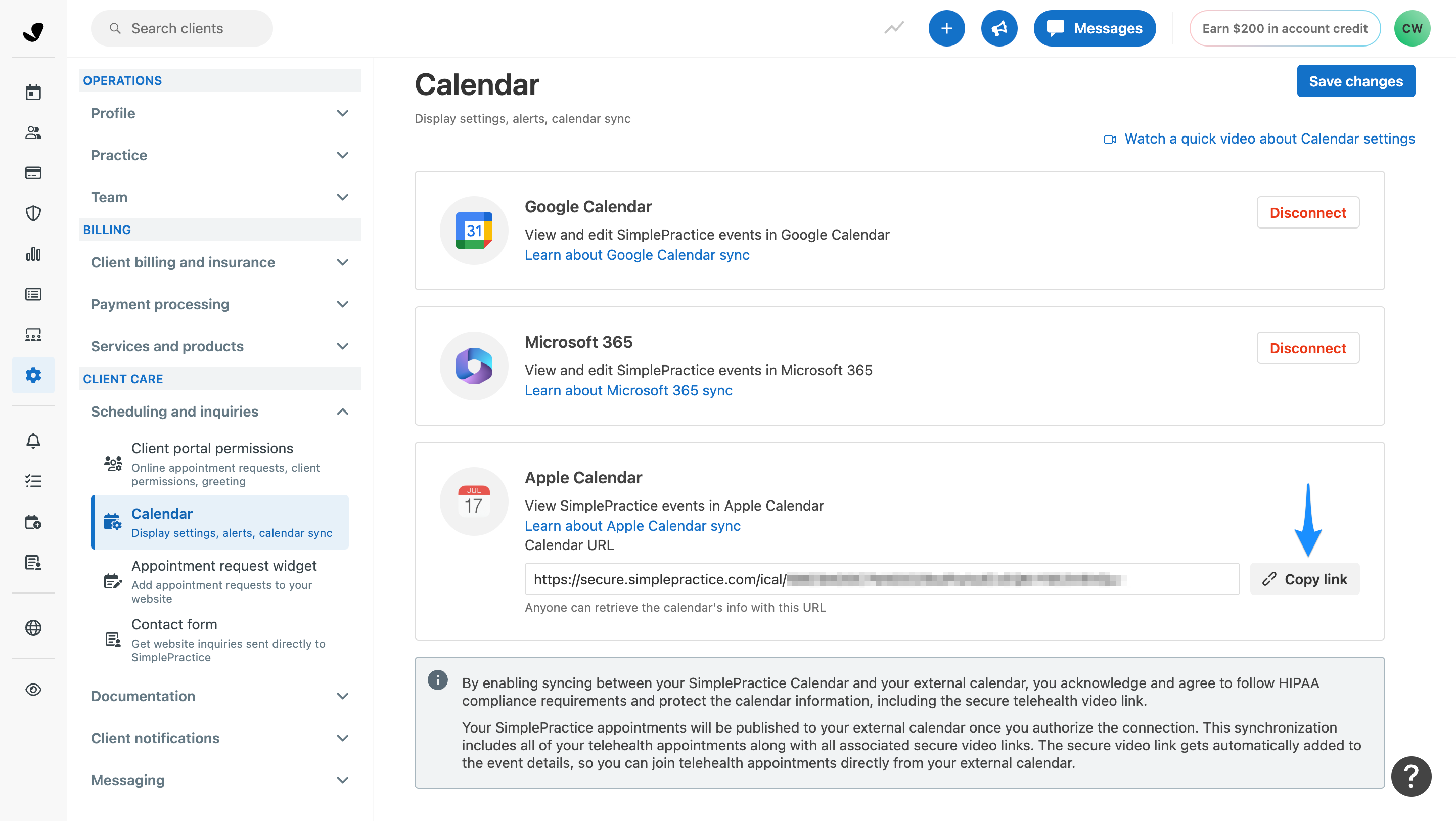The width and height of the screenshot is (1456, 821).
Task: Disconnect Microsoft 365
Action: [x=1308, y=348]
